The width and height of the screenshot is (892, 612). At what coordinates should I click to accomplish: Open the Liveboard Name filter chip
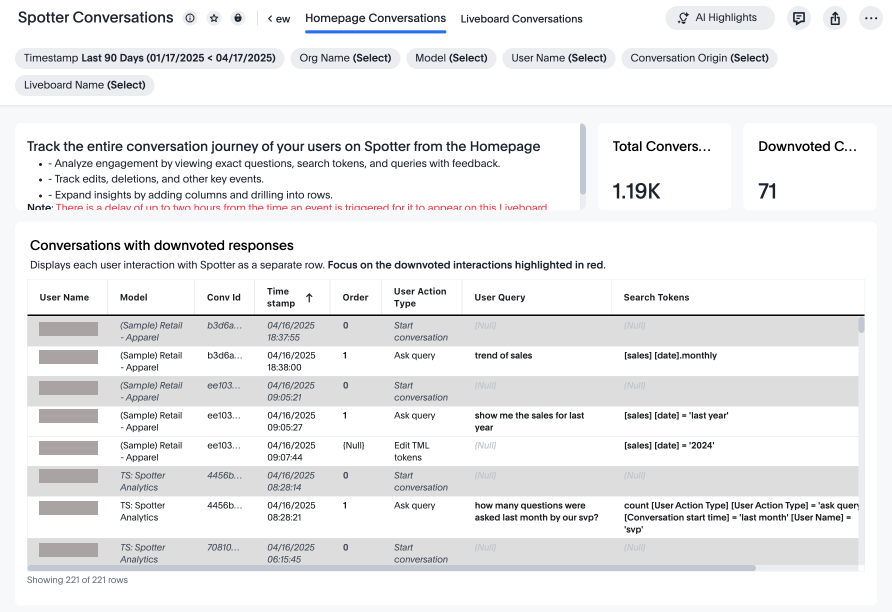pos(85,85)
